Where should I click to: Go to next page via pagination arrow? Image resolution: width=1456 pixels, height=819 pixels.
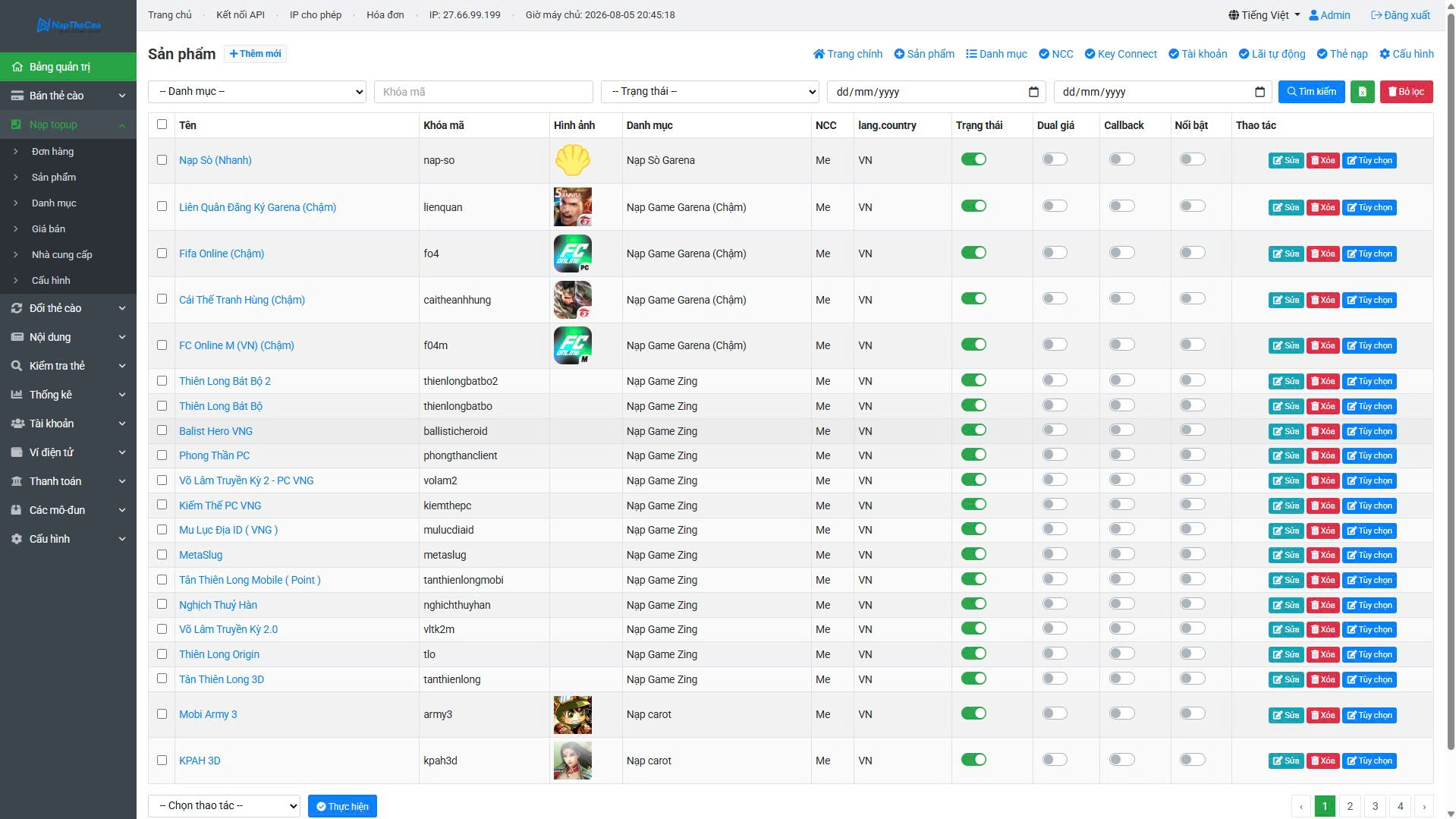[1423, 806]
